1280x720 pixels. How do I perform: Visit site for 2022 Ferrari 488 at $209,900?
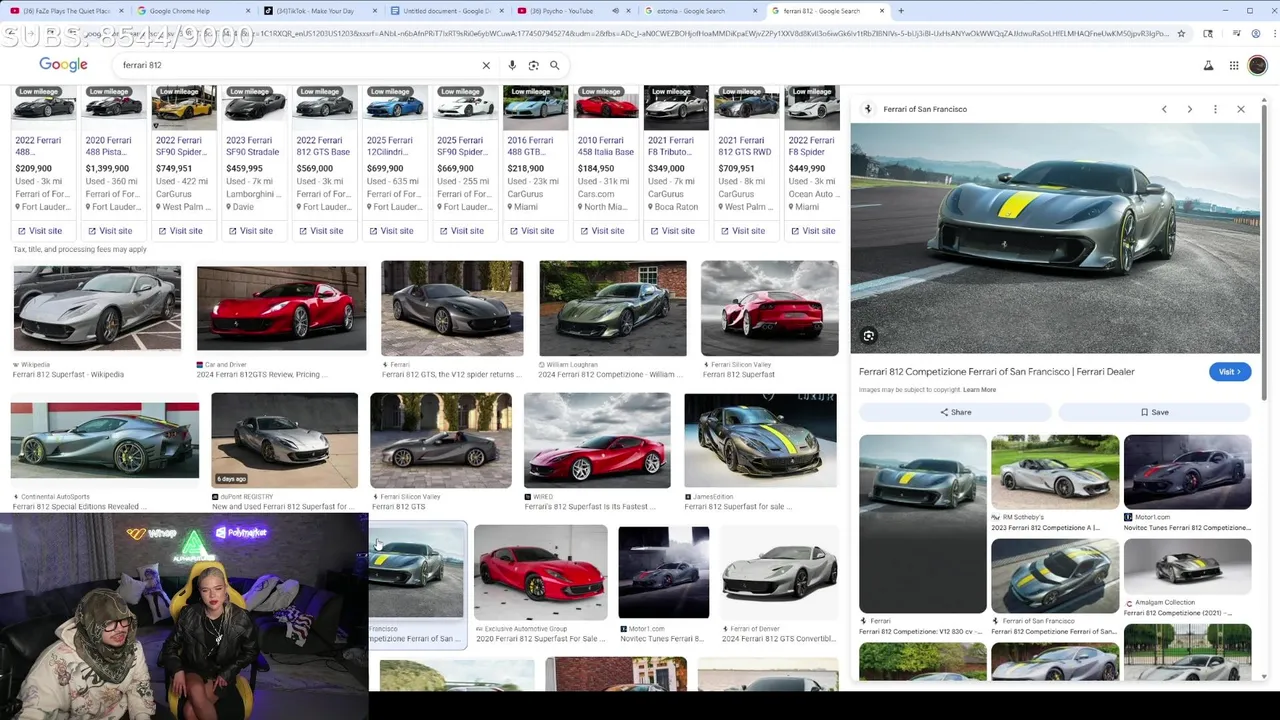coord(39,231)
